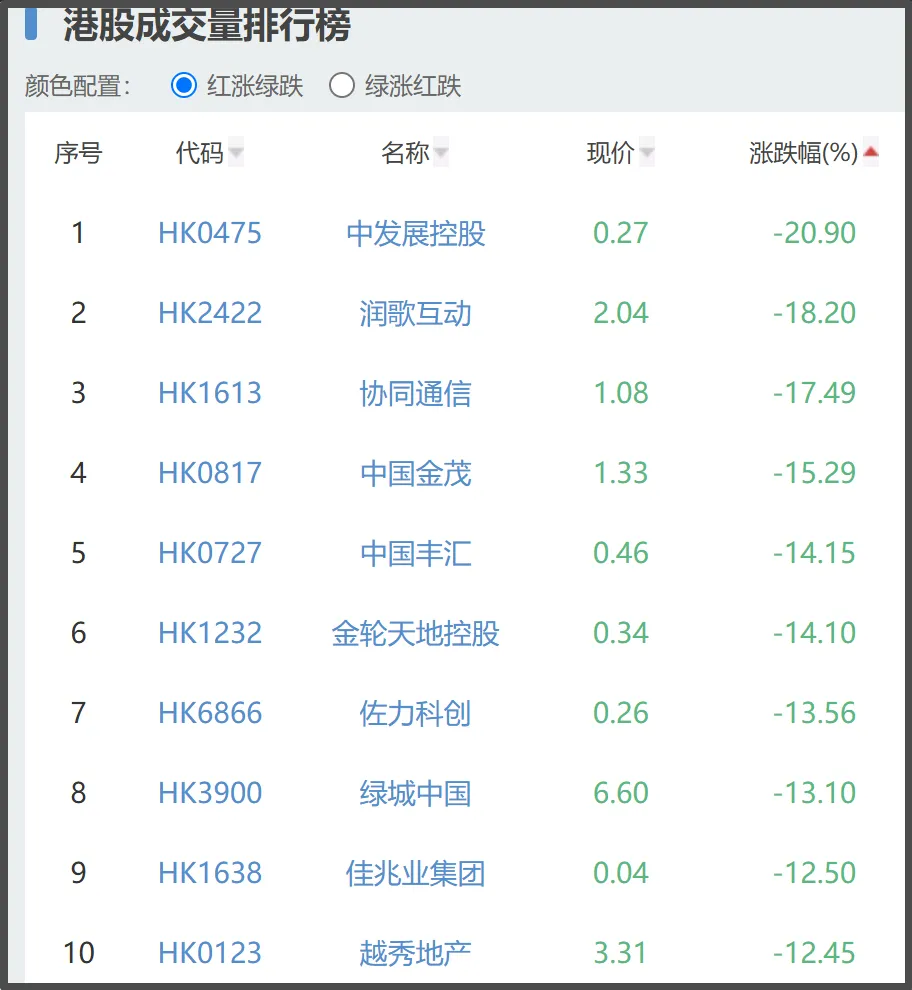
Task: Click the 名称 column header label
Action: (405, 153)
